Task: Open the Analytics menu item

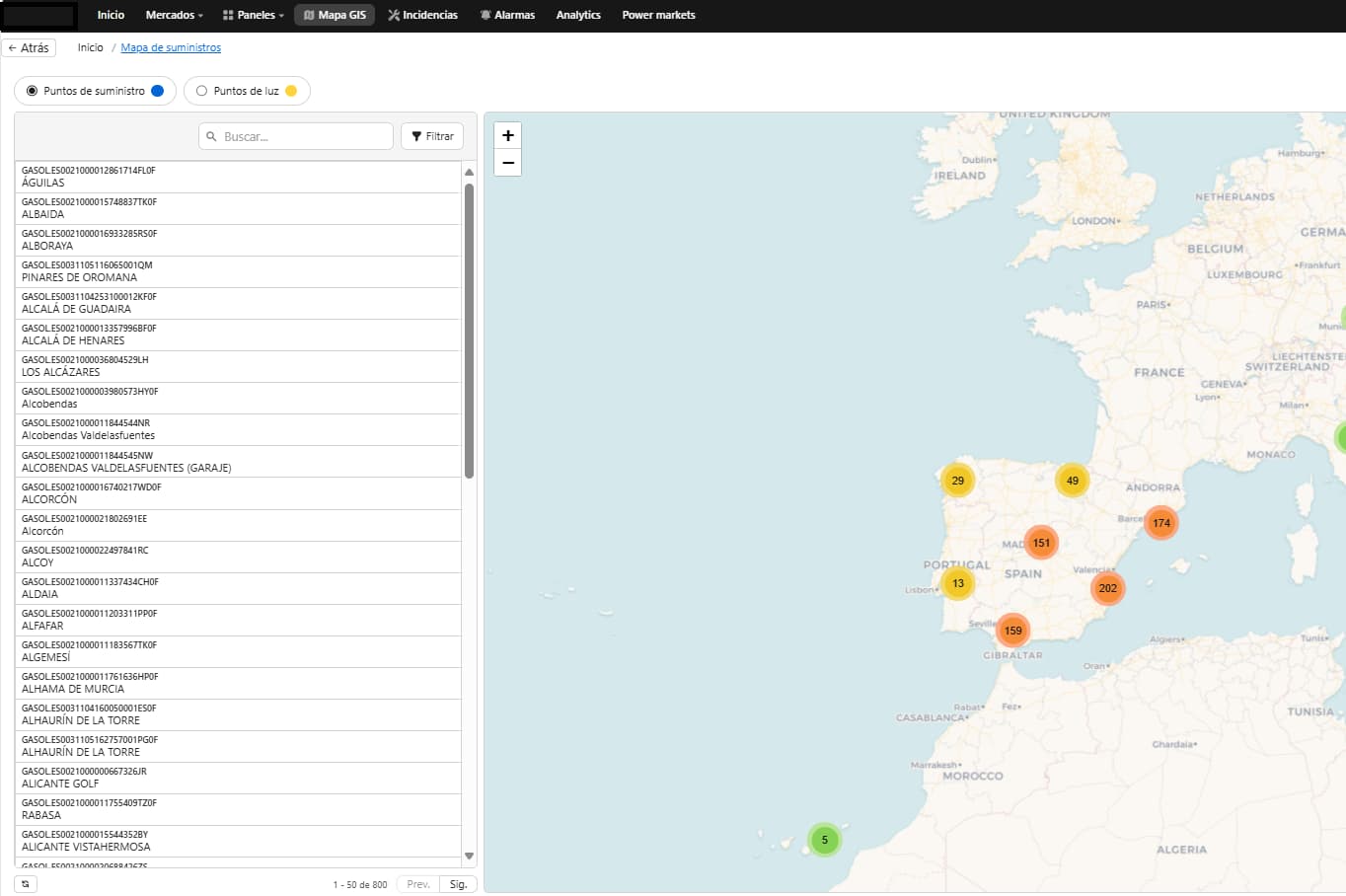Action: pos(578,15)
